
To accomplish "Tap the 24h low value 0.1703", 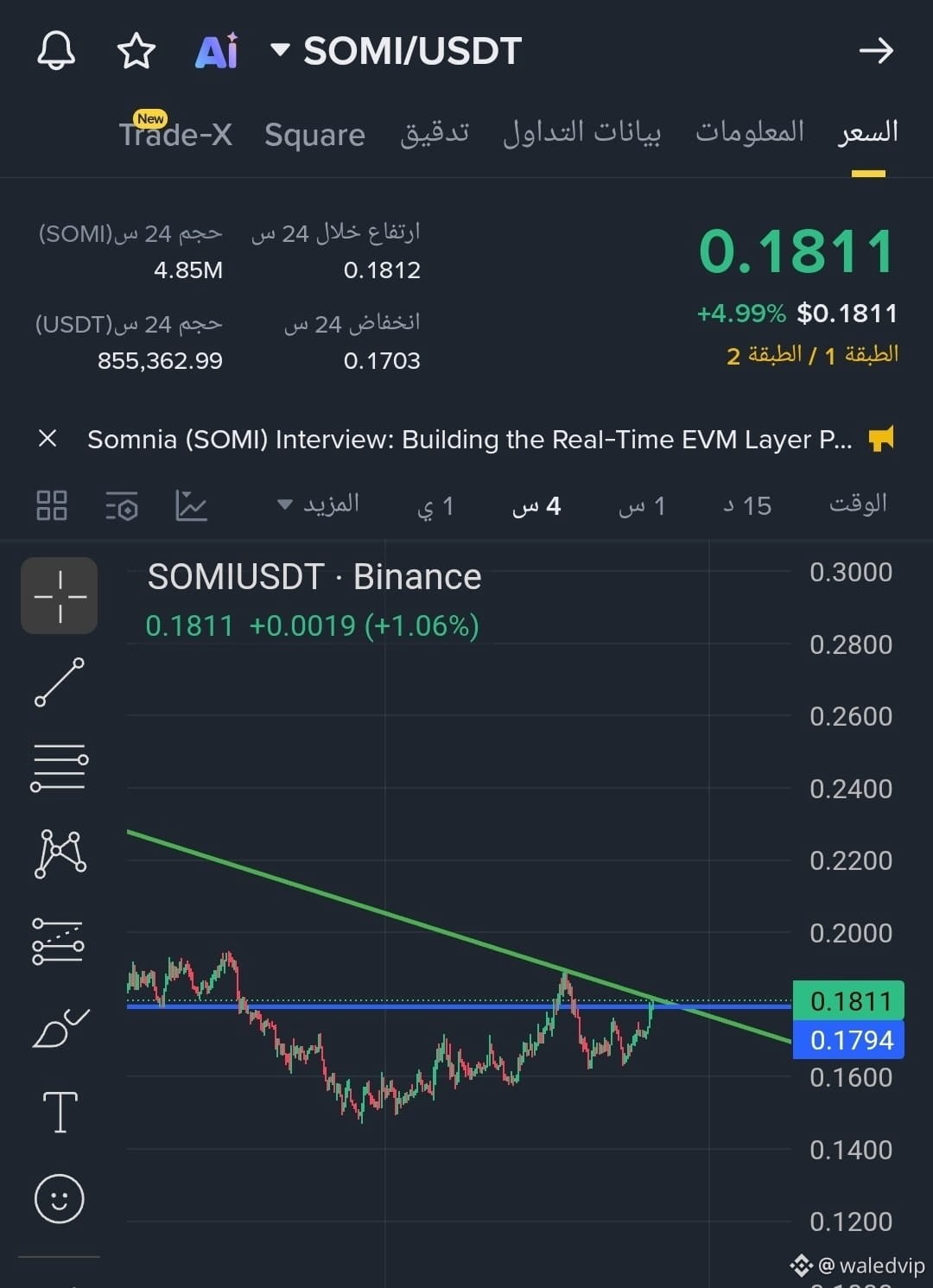I will pos(382,361).
